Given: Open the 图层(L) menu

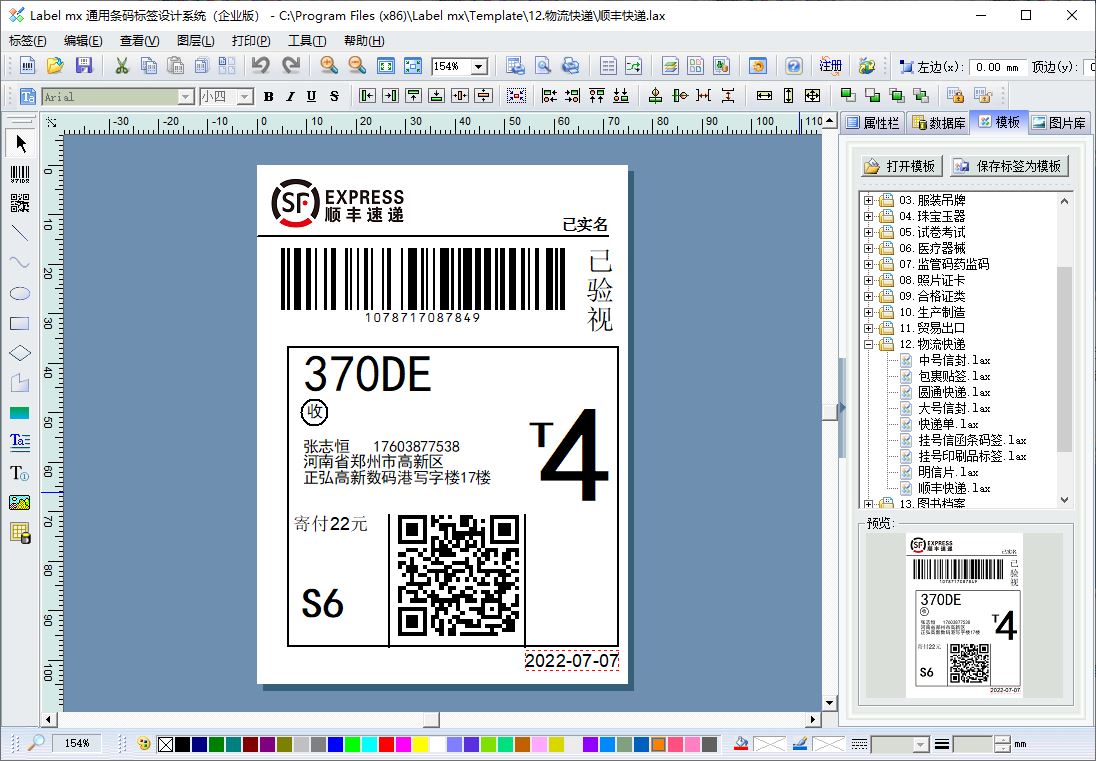Looking at the screenshot, I should (x=196, y=41).
